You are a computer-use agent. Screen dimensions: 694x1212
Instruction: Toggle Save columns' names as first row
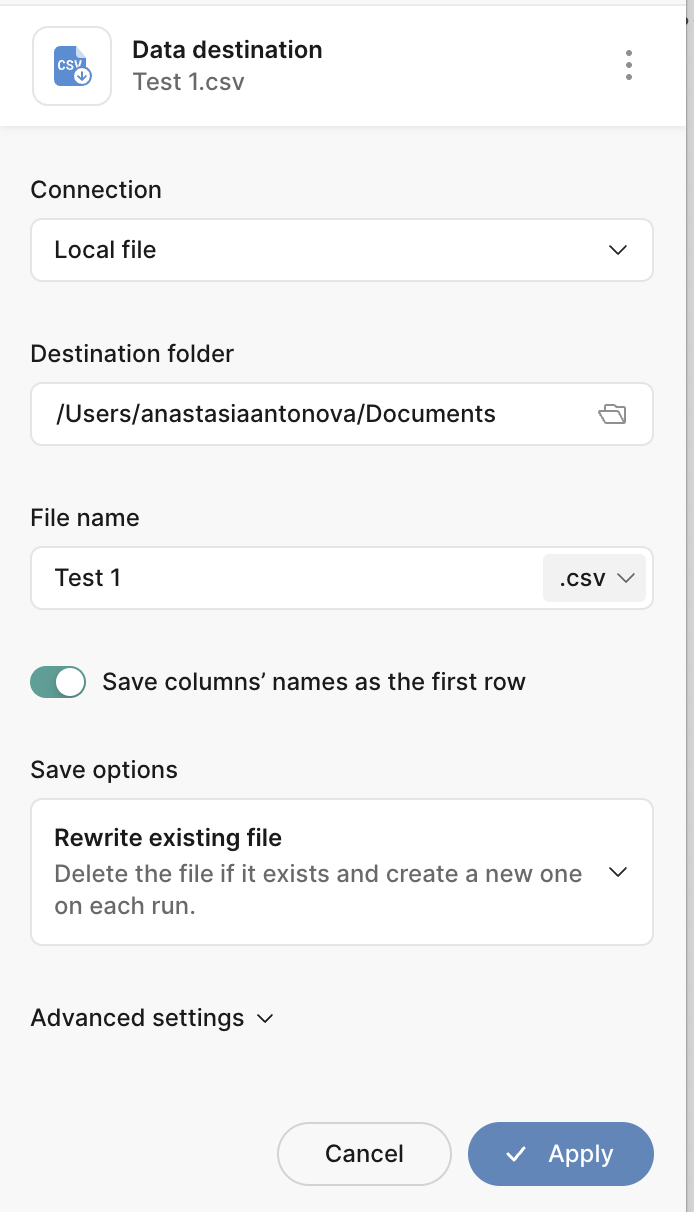(x=58, y=682)
